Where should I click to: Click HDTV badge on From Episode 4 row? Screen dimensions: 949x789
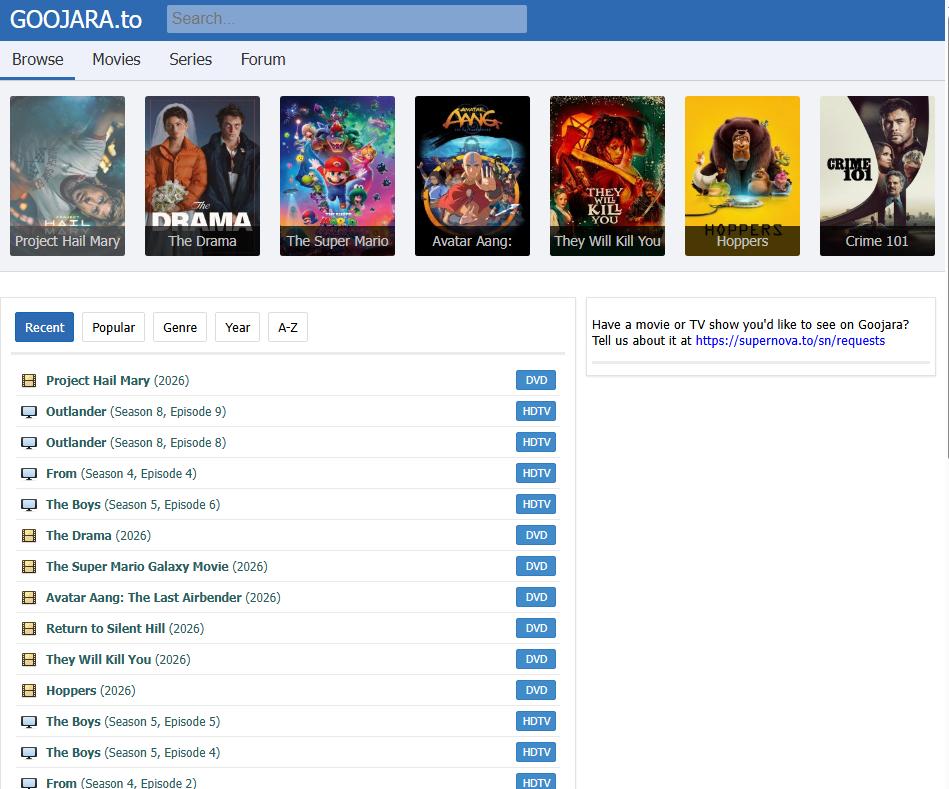point(536,473)
